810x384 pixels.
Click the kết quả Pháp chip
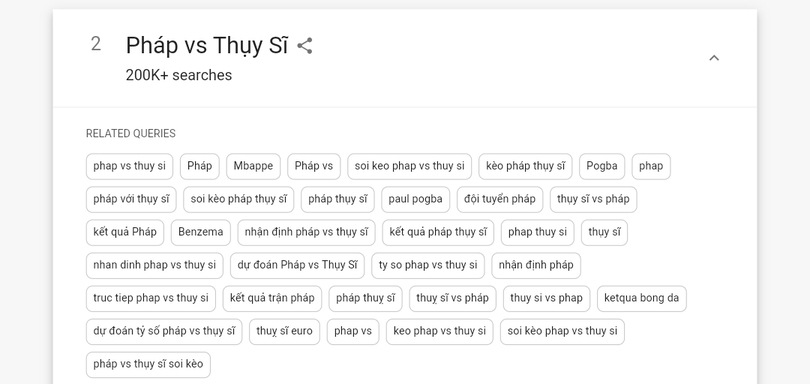point(125,233)
